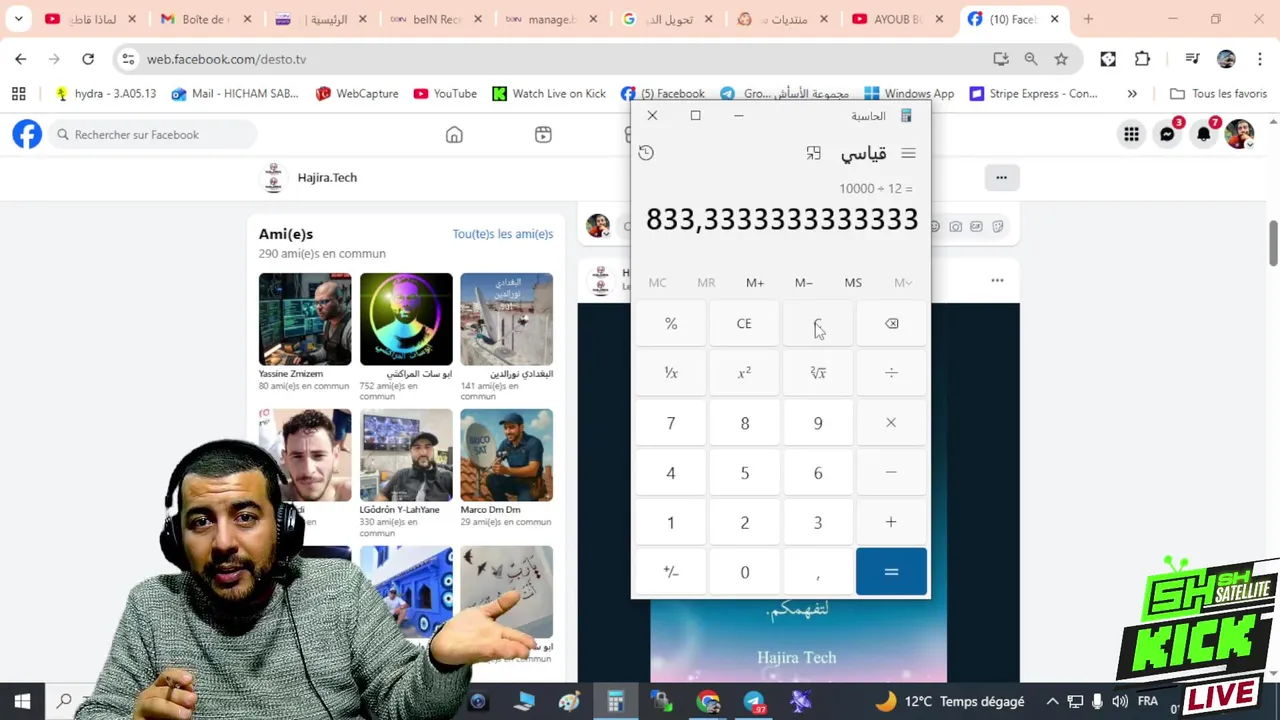Open Chrome extensions puzzle icon
This screenshot has width=1280, height=720.
click(1142, 59)
